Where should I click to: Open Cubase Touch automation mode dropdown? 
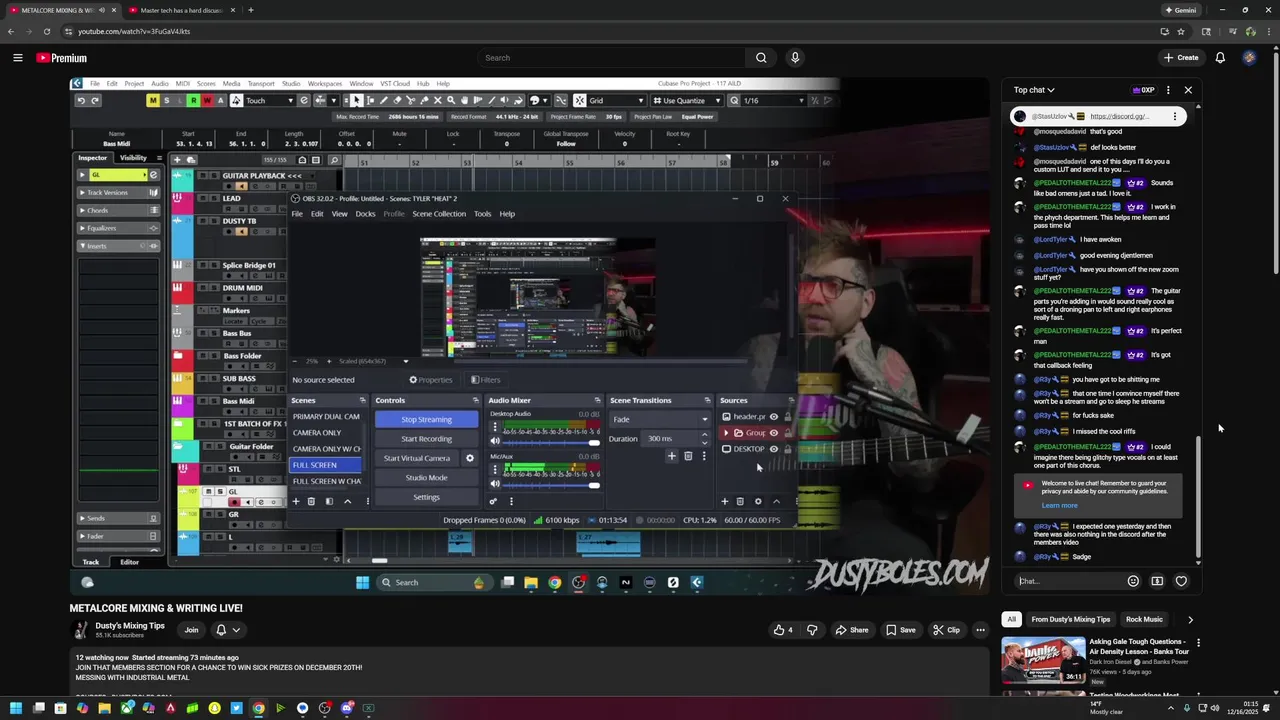(x=270, y=100)
